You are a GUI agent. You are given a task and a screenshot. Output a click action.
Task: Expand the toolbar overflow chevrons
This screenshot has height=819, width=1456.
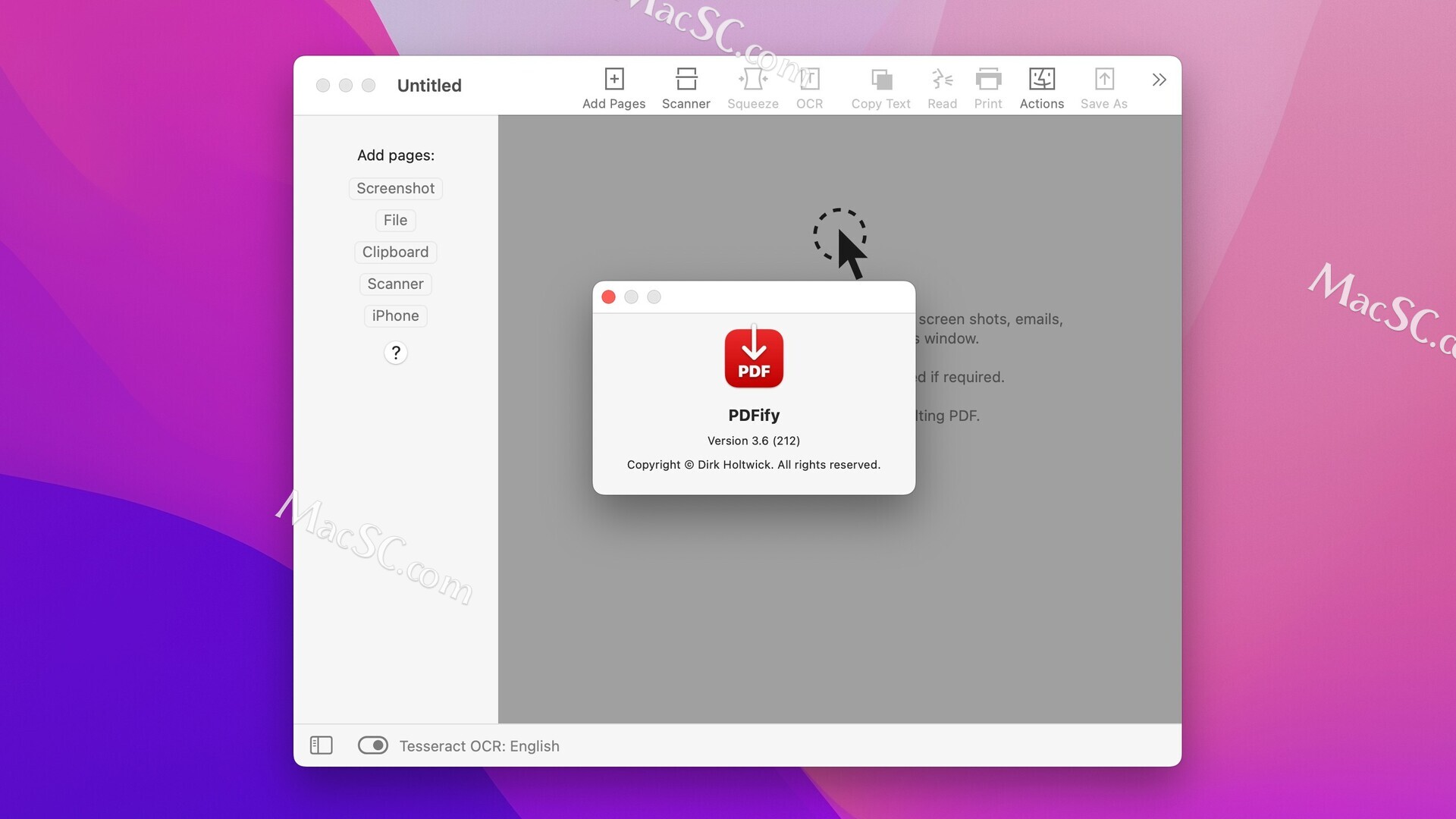pos(1159,80)
